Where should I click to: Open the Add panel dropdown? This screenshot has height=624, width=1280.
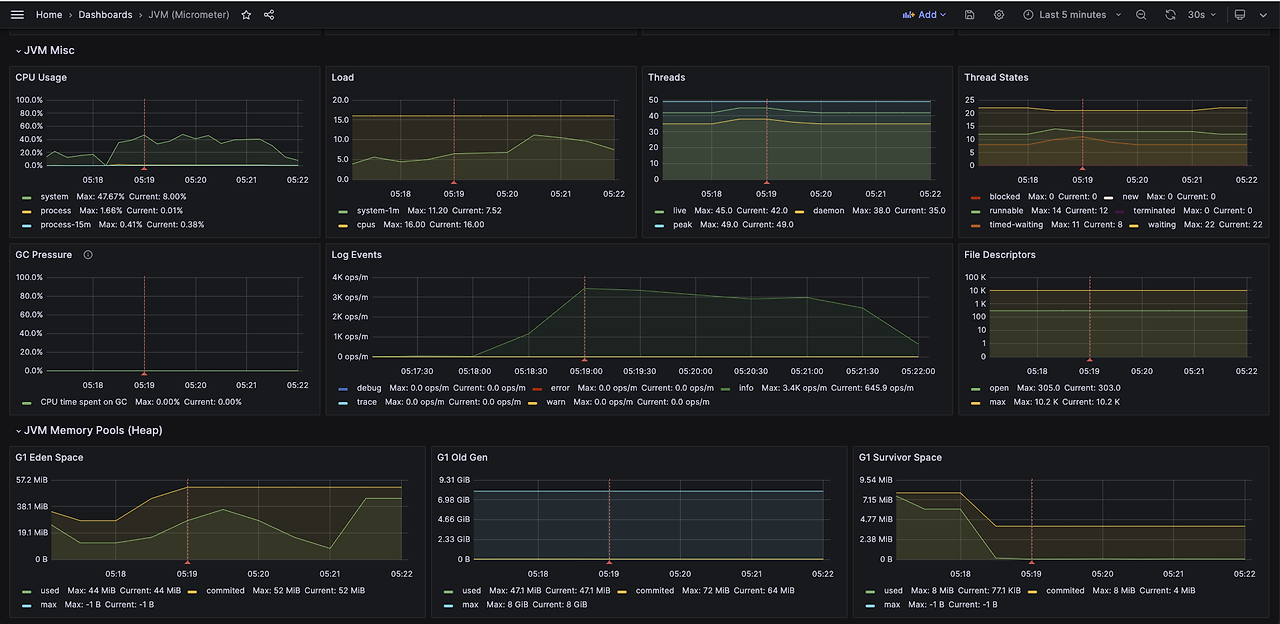pos(925,15)
